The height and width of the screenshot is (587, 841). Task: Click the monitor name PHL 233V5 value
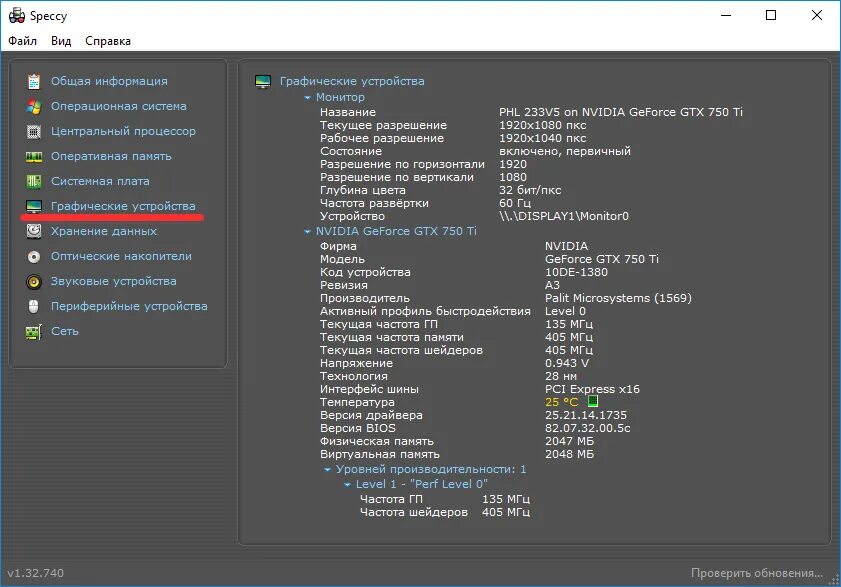click(621, 112)
